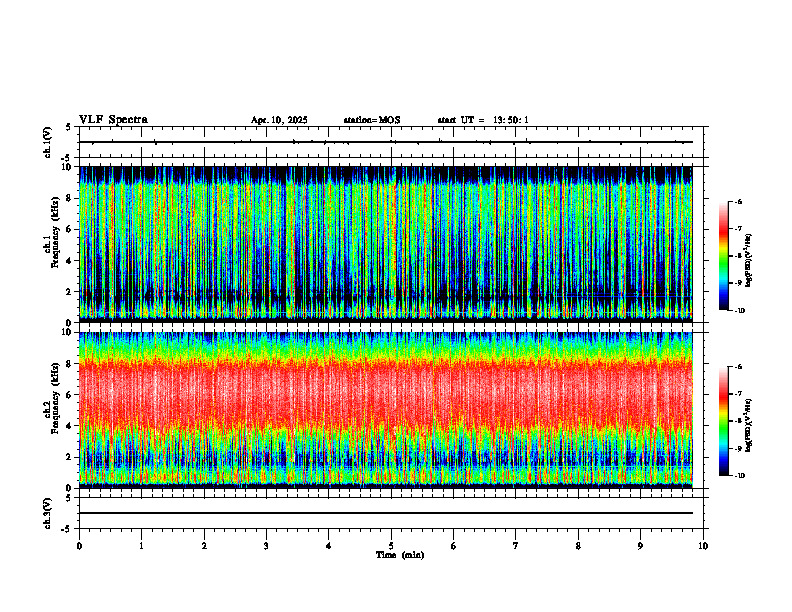The width and height of the screenshot is (792, 612).
Task: Click time axis tick label "0"
Action: (79, 546)
